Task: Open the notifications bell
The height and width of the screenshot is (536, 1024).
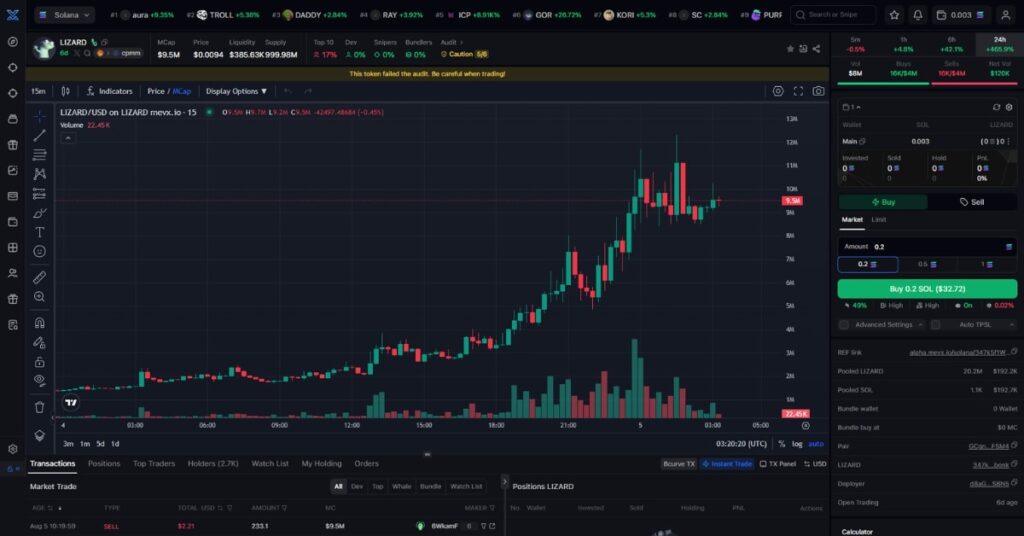Action: [918, 14]
